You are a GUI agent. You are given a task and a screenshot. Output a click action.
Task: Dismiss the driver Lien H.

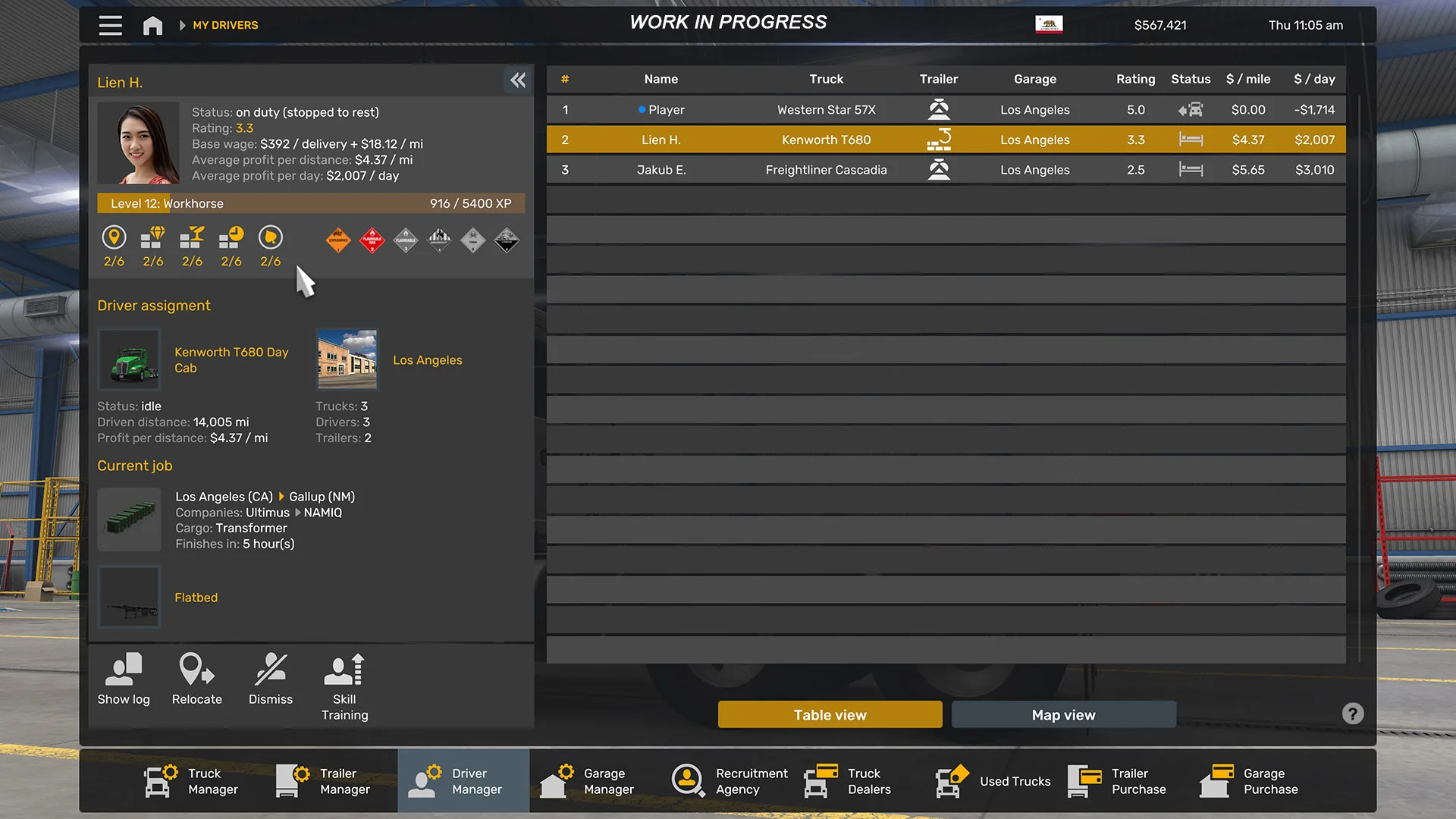[271, 679]
